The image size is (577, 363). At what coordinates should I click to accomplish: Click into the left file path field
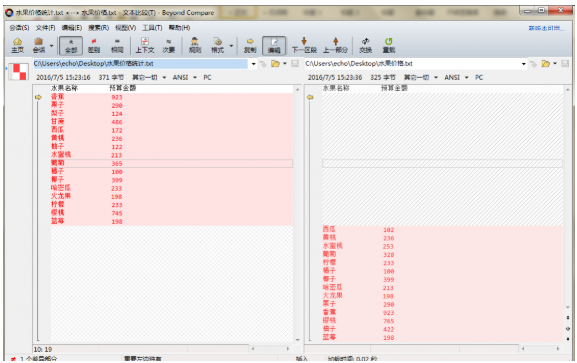(x=140, y=64)
